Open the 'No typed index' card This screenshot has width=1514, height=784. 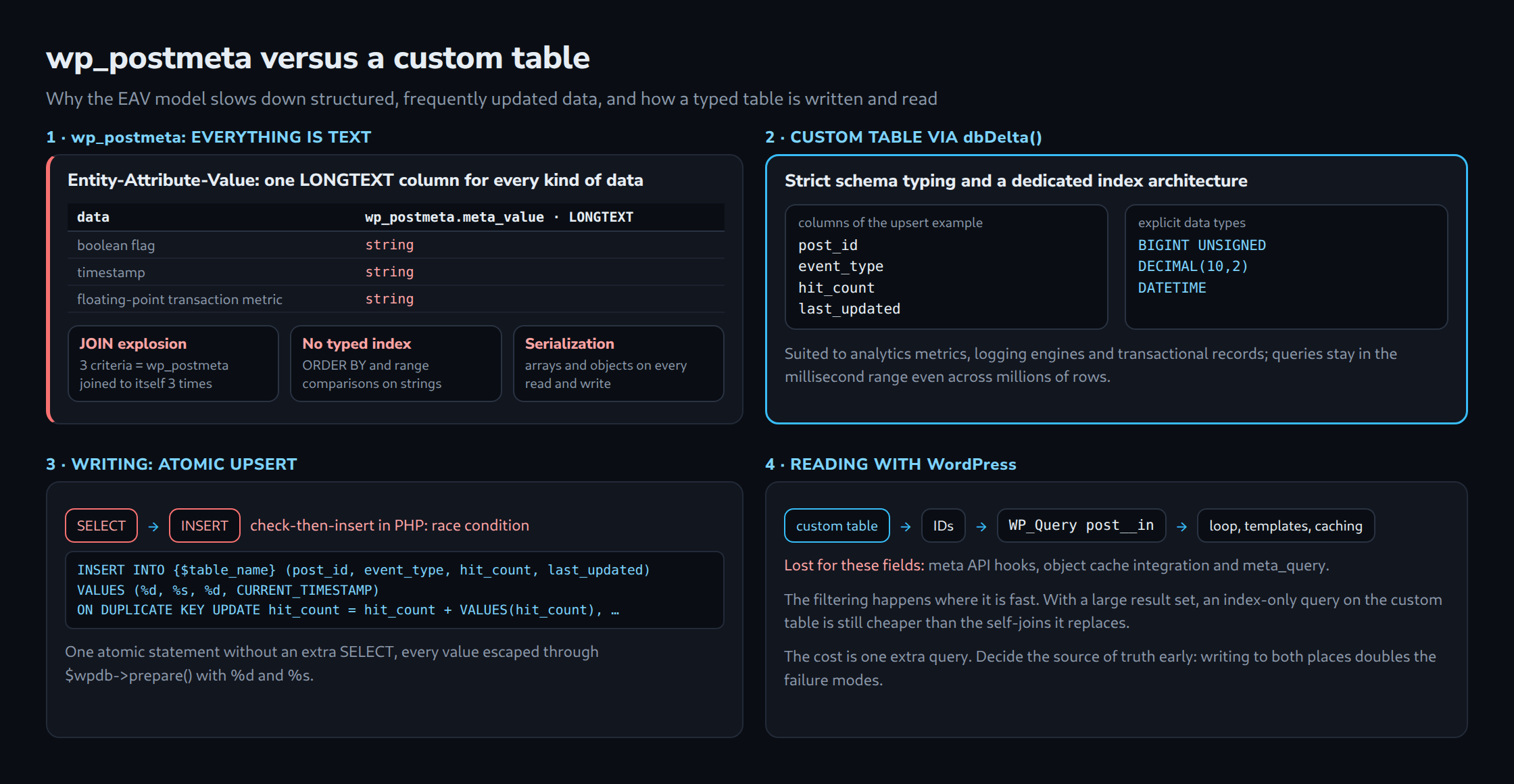point(396,364)
